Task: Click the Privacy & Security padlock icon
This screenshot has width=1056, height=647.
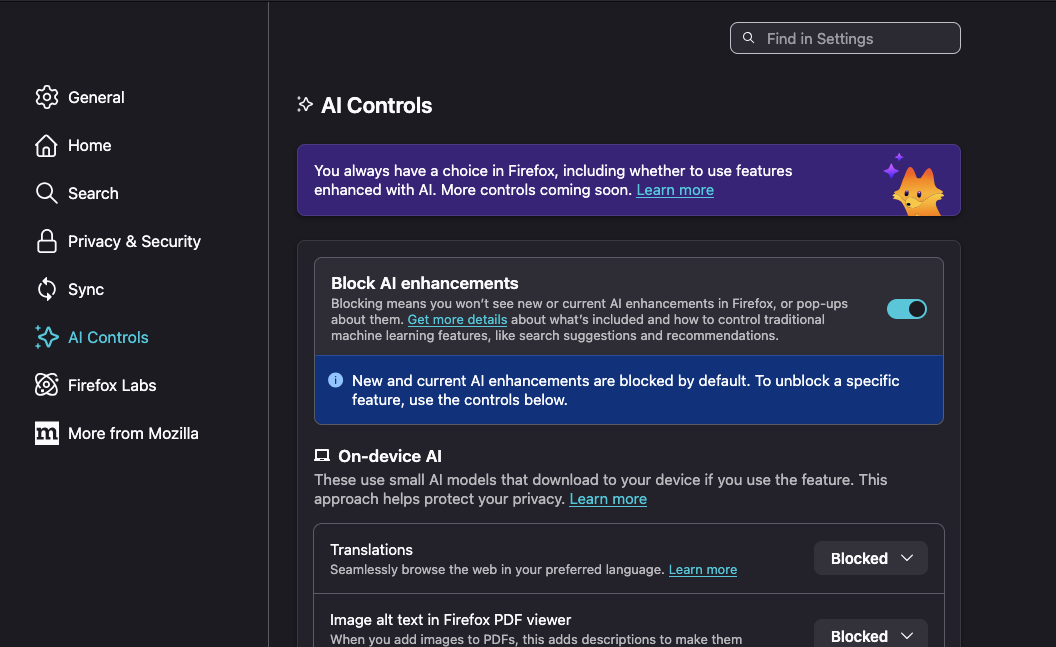Action: tap(47, 241)
